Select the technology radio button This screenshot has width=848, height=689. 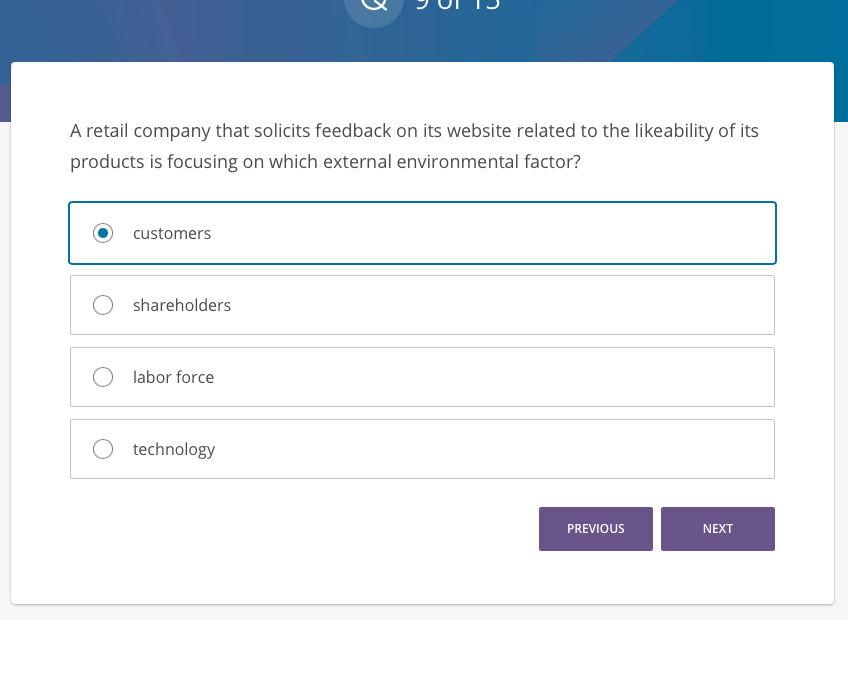[x=103, y=449]
